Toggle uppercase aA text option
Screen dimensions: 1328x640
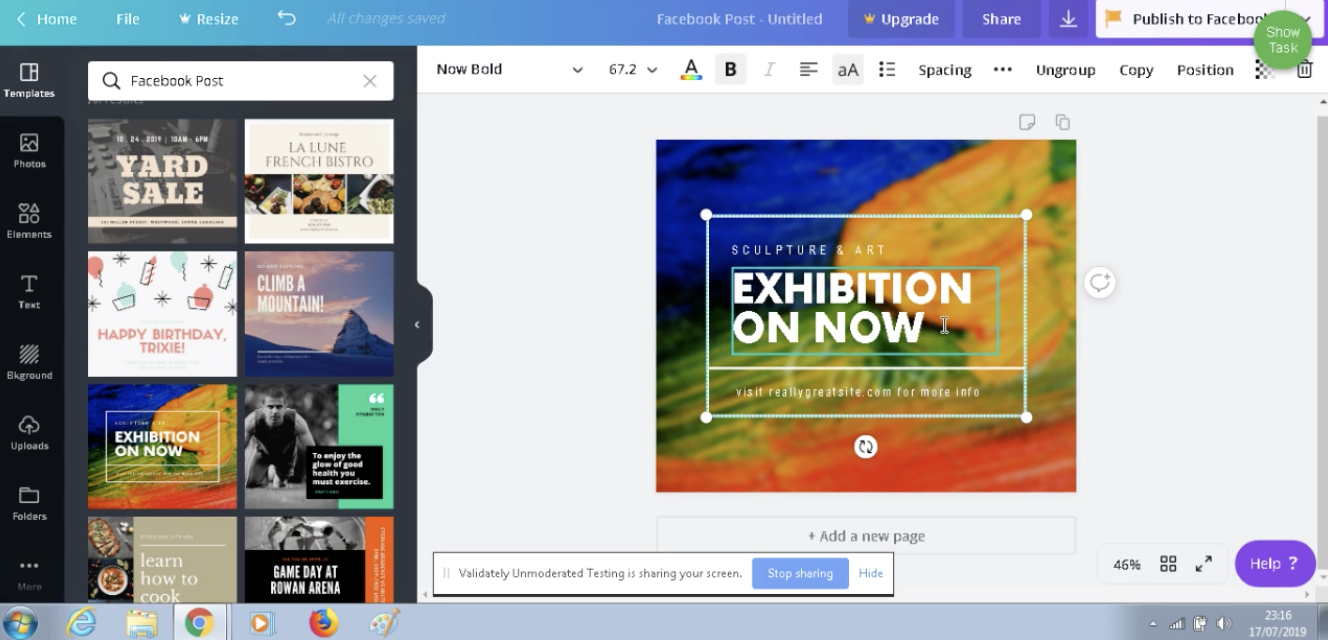pyautogui.click(x=848, y=70)
